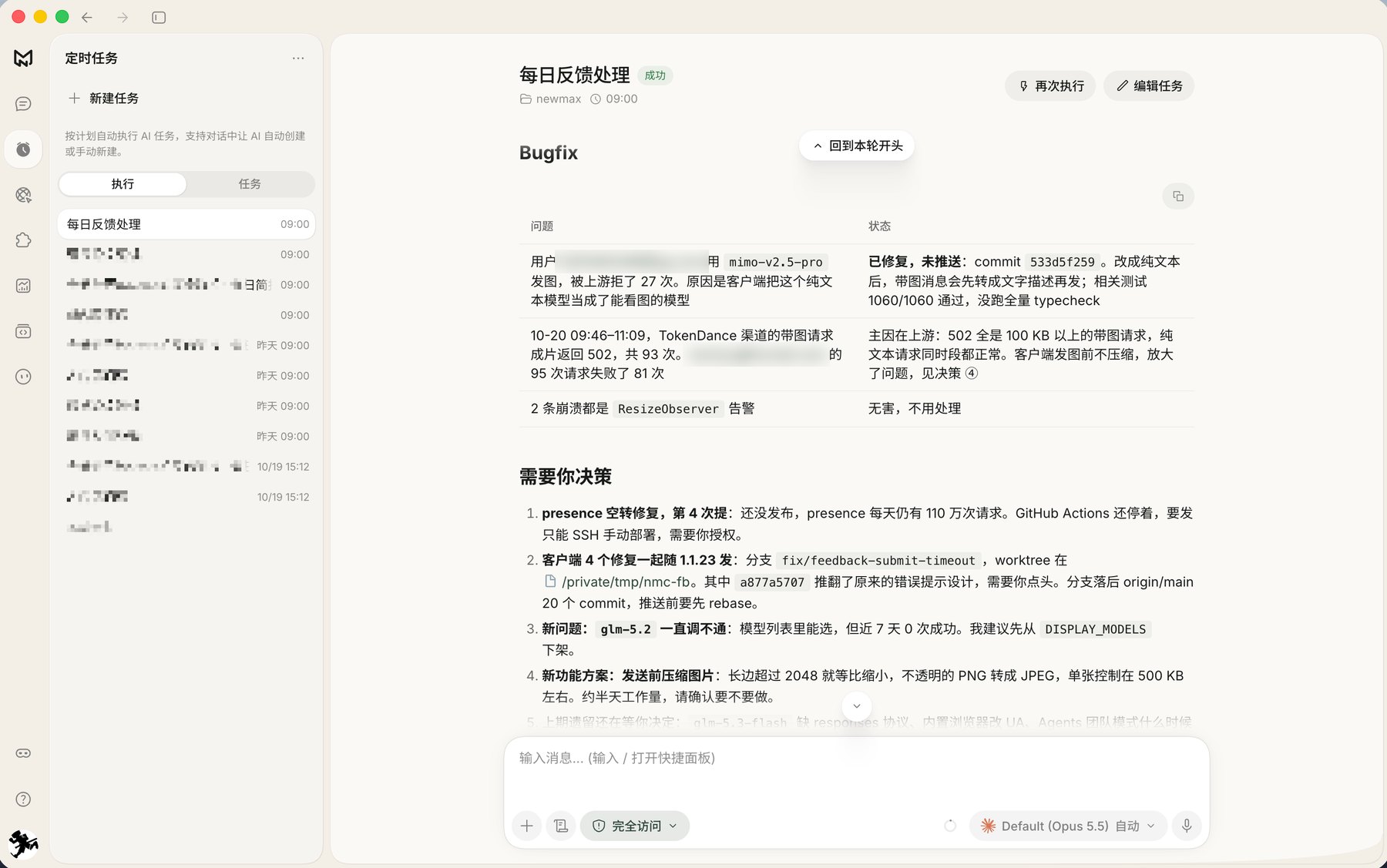Click the 编辑任务 button
Screen dimensions: 1387x868
(1149, 86)
